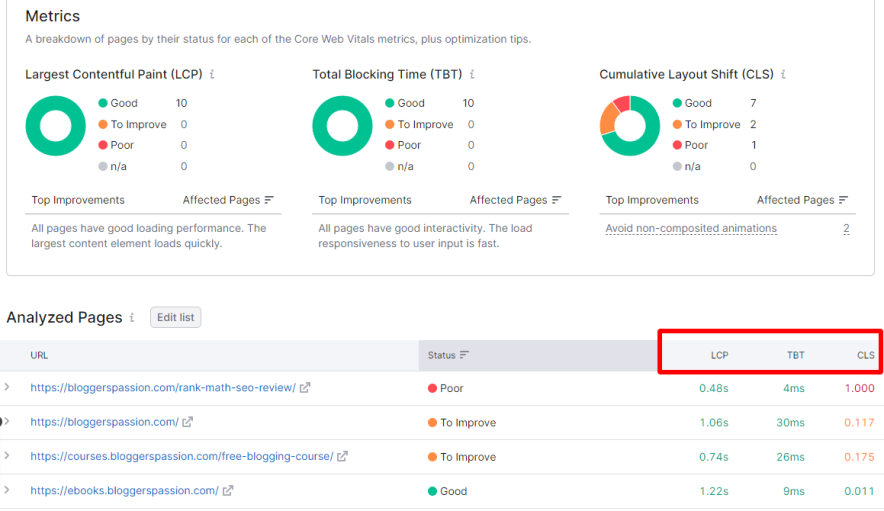884x511 pixels.
Task: Expand the rank-math-seo-review row
Action: pos(7,387)
